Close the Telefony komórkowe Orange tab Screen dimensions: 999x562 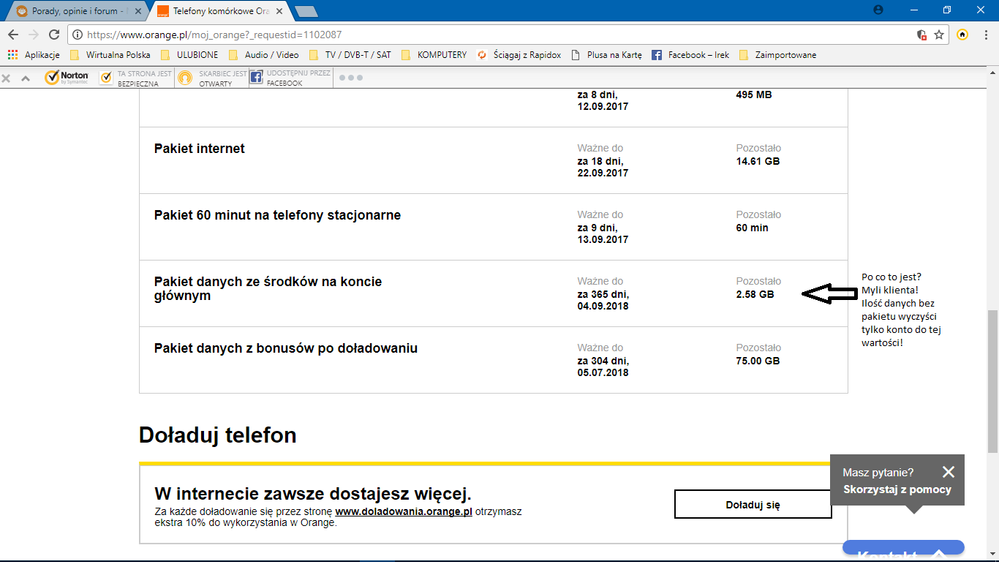point(279,11)
